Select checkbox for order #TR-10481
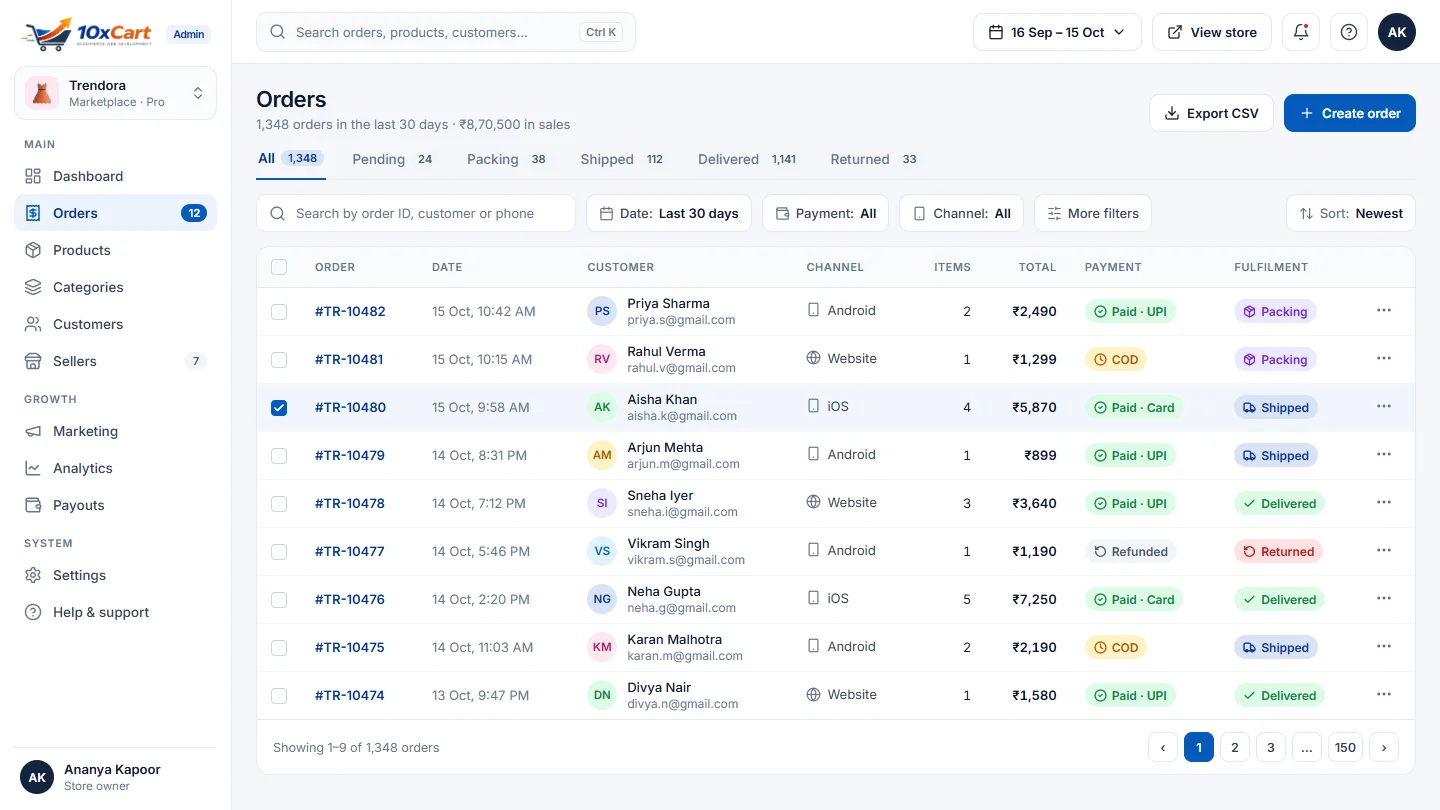This screenshot has height=810, width=1440. (x=279, y=359)
